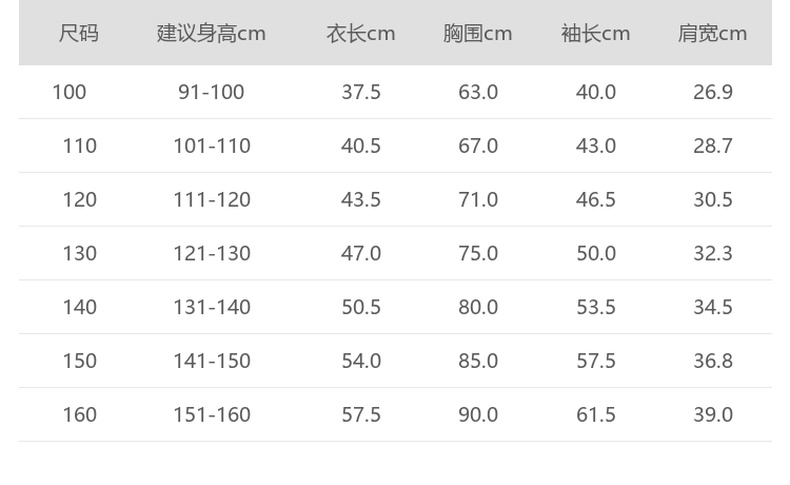Select the 袖长cm header cell
The width and height of the screenshot is (790, 485).
pos(596,33)
